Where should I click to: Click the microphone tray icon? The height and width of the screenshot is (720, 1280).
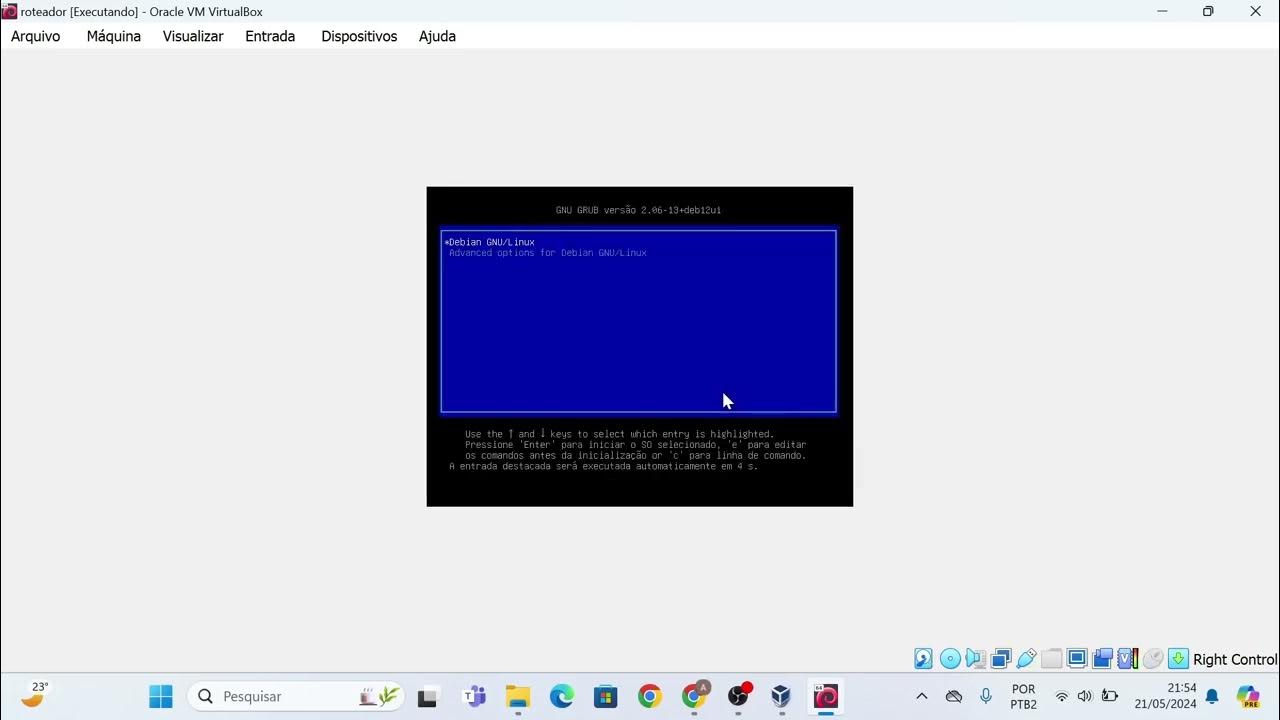(x=986, y=696)
